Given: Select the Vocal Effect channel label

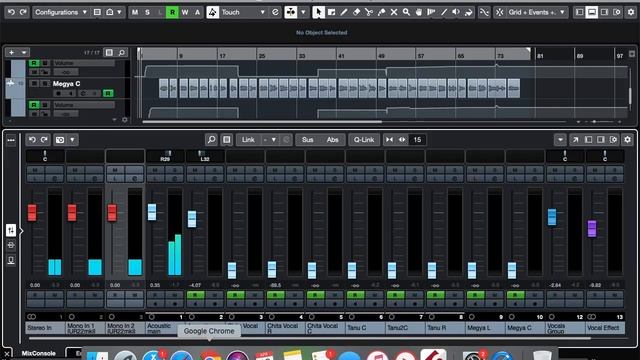Looking at the screenshot, I should point(605,328).
